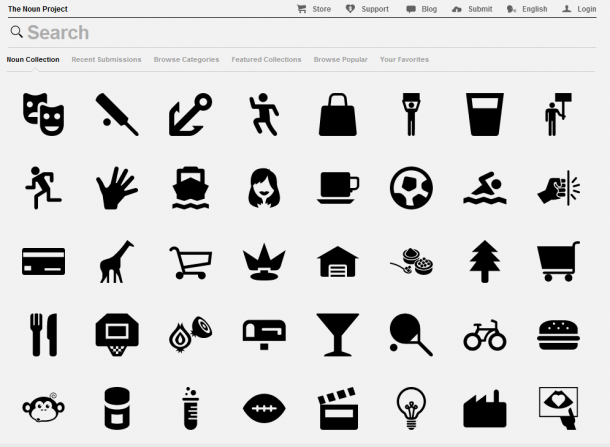Open the Browse Popular tab

tap(341, 60)
